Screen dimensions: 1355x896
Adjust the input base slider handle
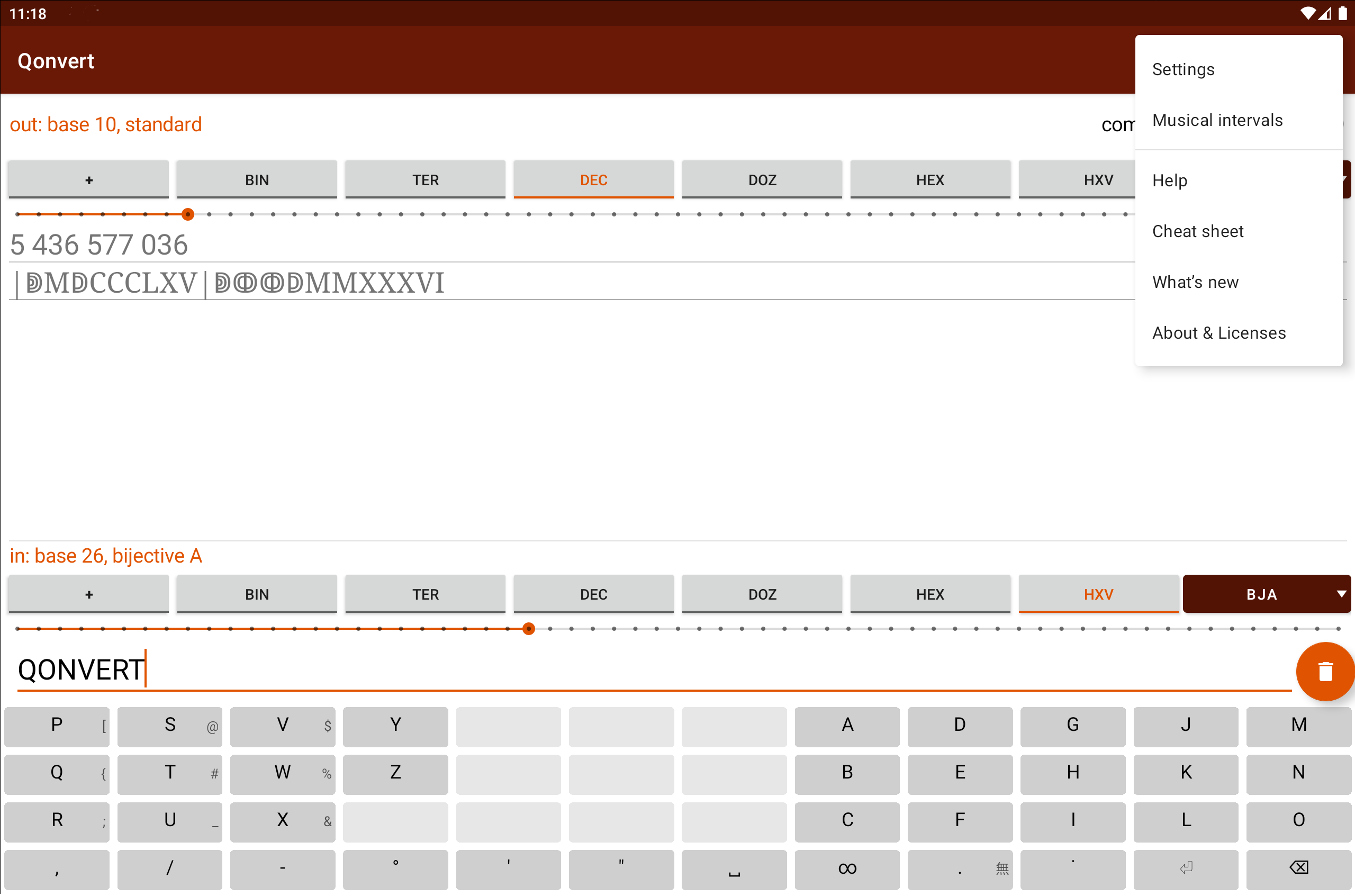tap(529, 629)
